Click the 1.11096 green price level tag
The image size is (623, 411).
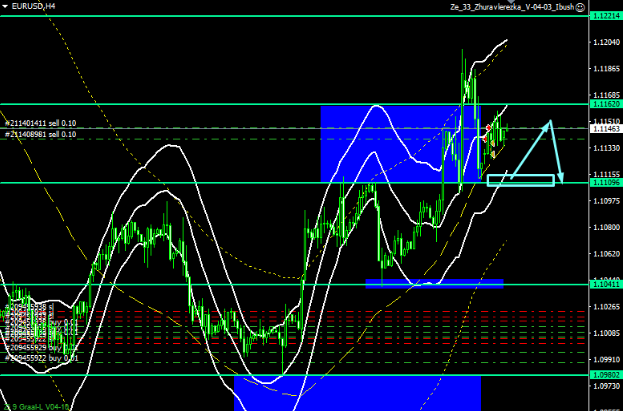point(604,183)
